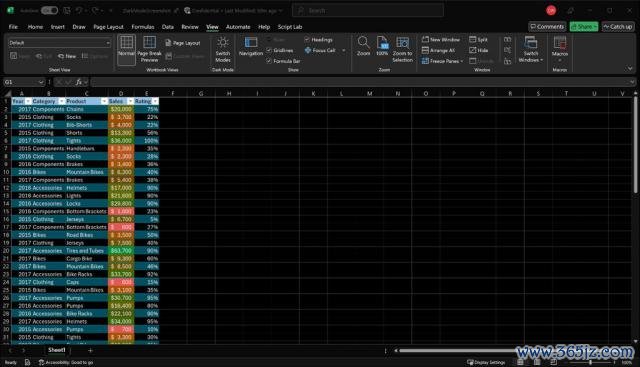
Task: Click the coming soon megaphone icon
Action: tap(571, 11)
